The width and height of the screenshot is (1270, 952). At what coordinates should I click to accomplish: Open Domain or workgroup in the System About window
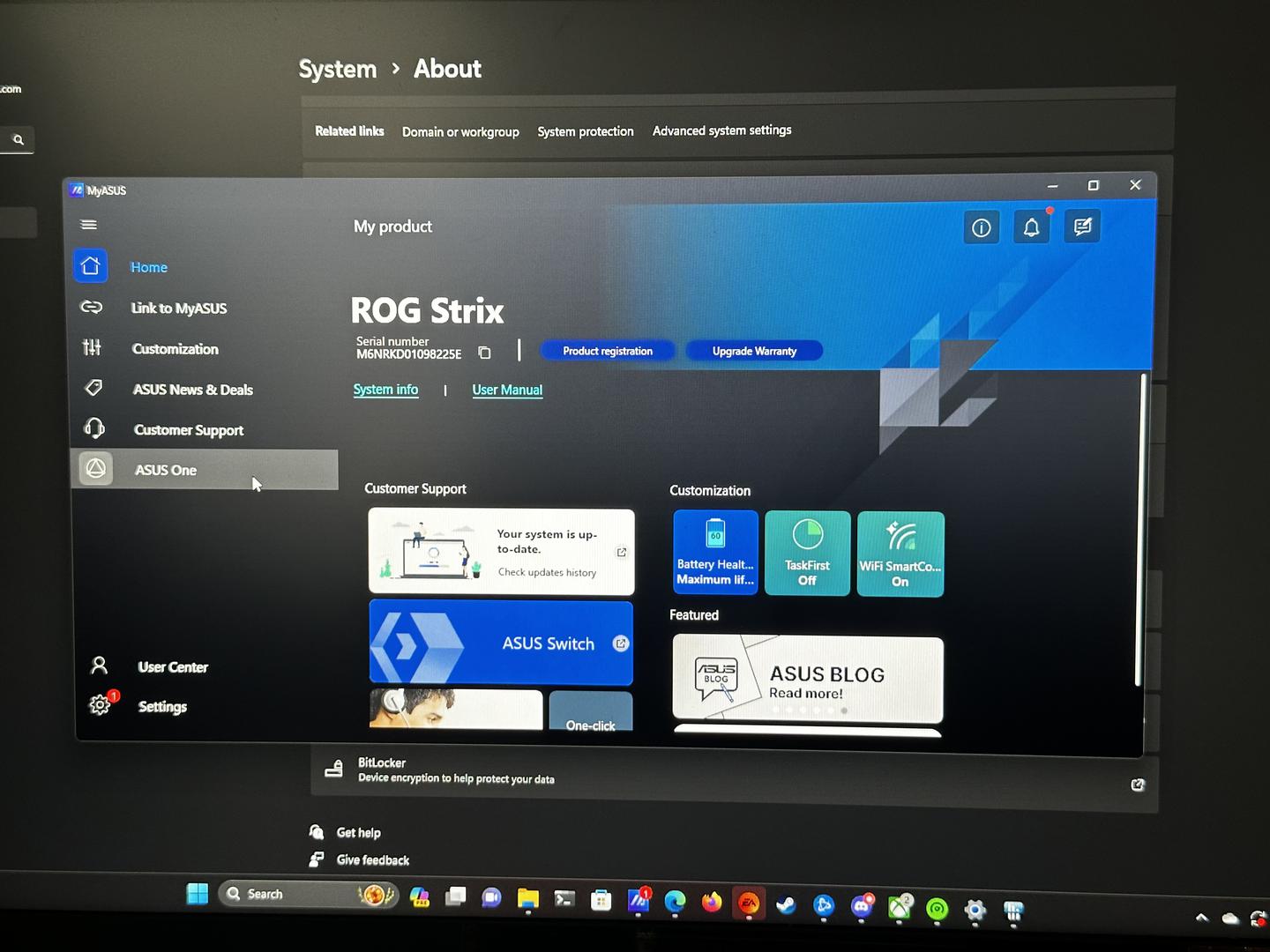click(x=460, y=131)
